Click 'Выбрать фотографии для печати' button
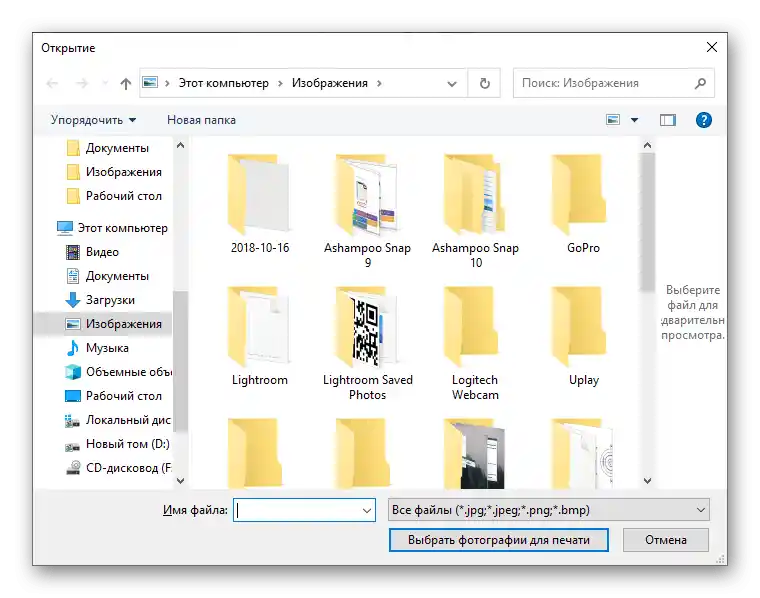This screenshot has height=598, width=760. pyautogui.click(x=499, y=540)
